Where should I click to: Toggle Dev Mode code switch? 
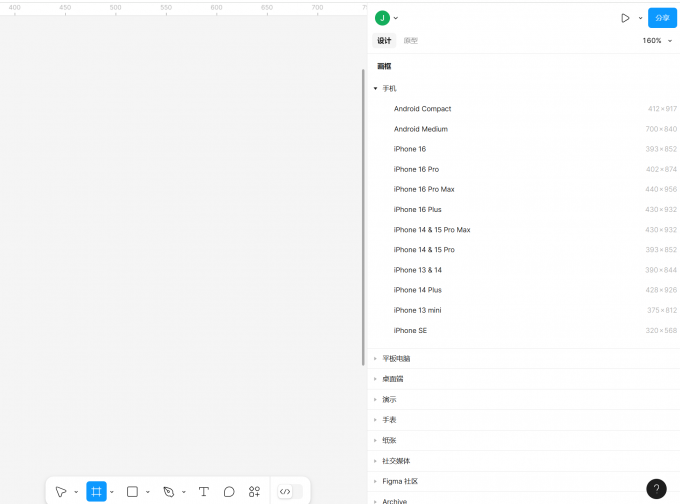point(290,491)
